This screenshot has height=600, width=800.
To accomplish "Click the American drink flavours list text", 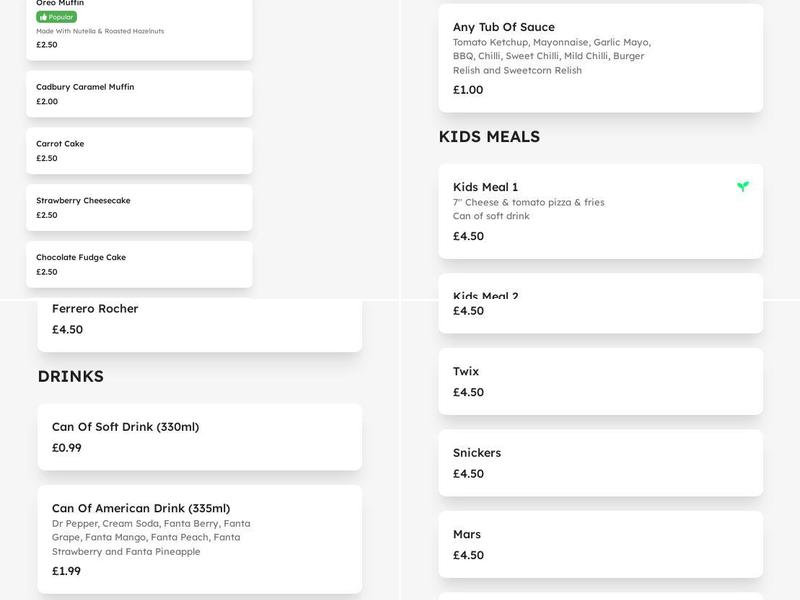I will click(151, 537).
